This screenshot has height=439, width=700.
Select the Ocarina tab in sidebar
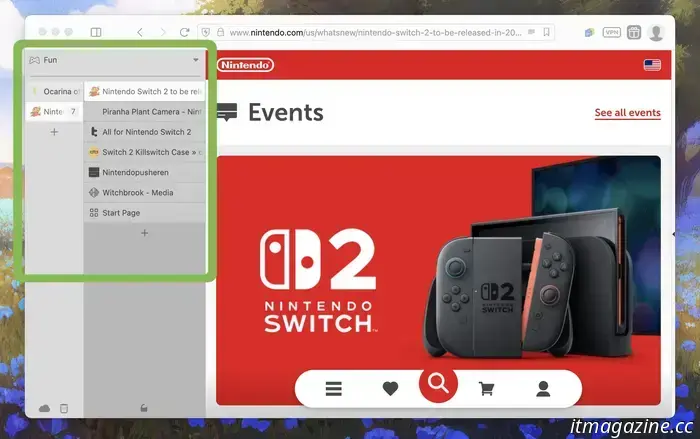click(x=54, y=92)
